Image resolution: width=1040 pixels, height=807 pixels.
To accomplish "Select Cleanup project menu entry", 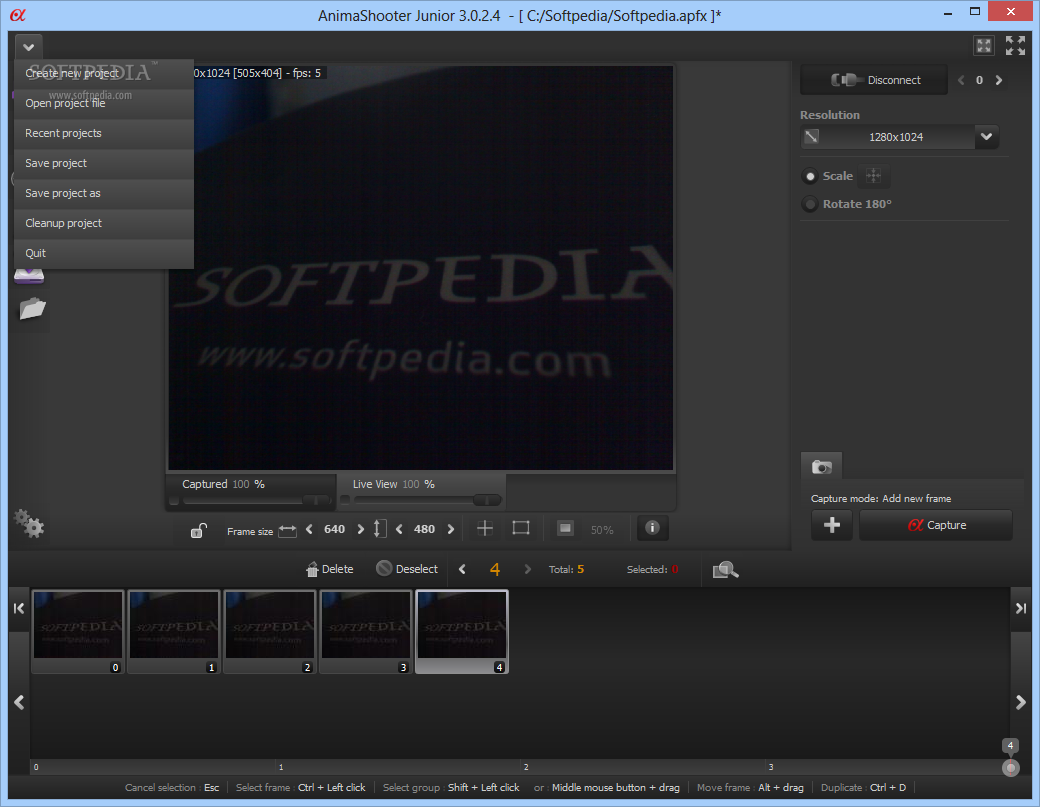I will pos(104,223).
